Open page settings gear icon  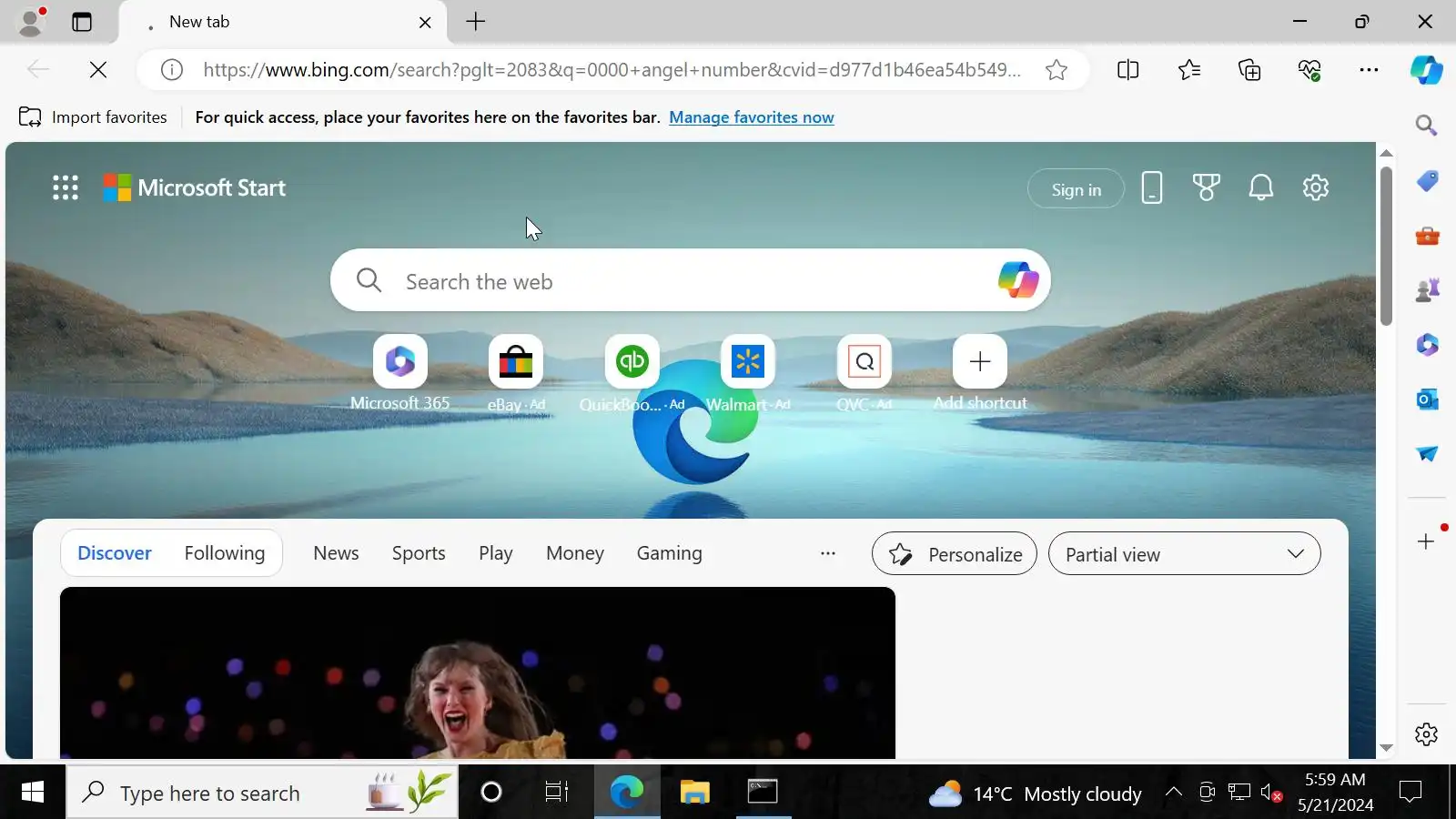(x=1316, y=187)
